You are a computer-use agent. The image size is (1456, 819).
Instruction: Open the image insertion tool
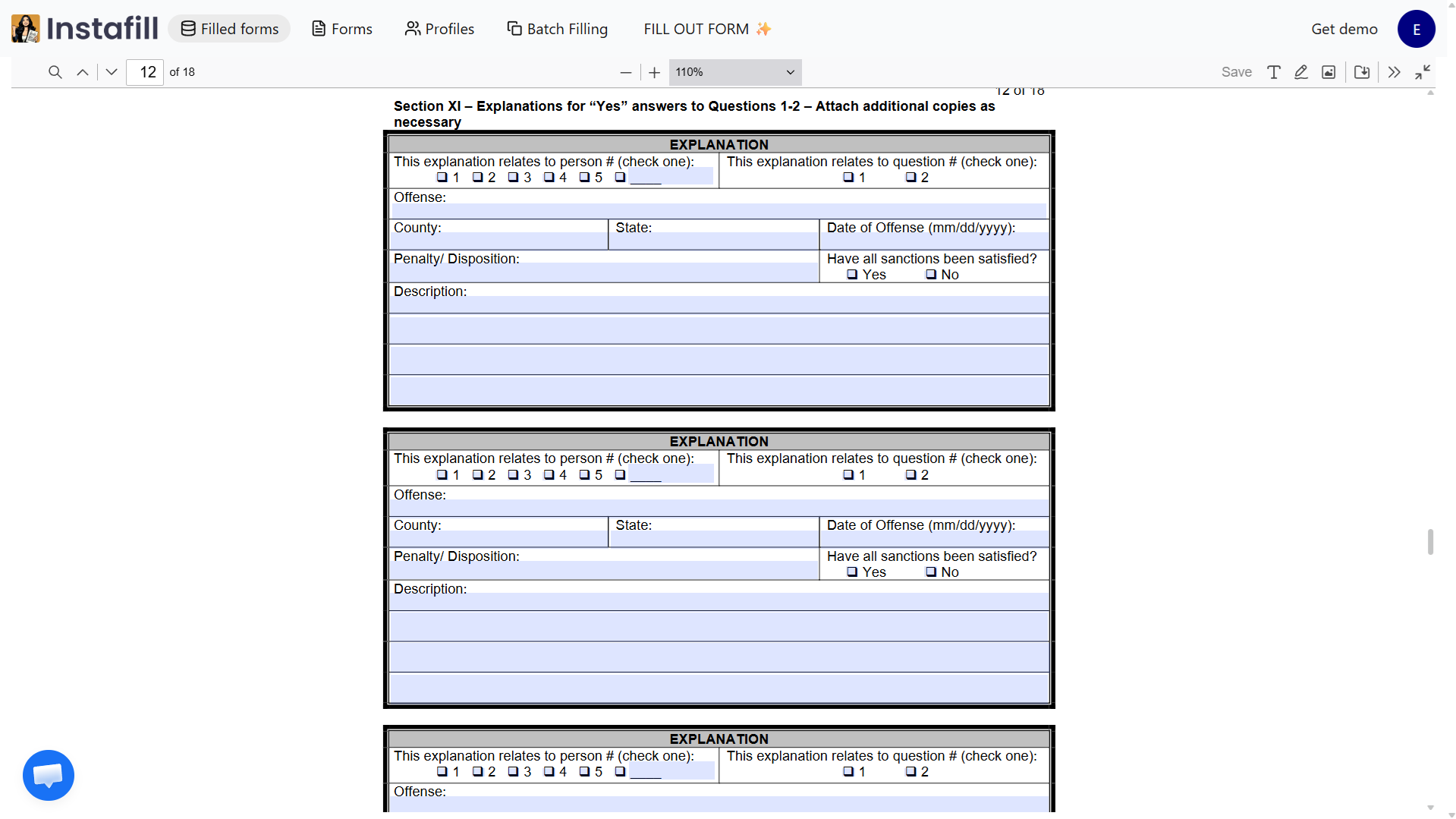tap(1329, 72)
